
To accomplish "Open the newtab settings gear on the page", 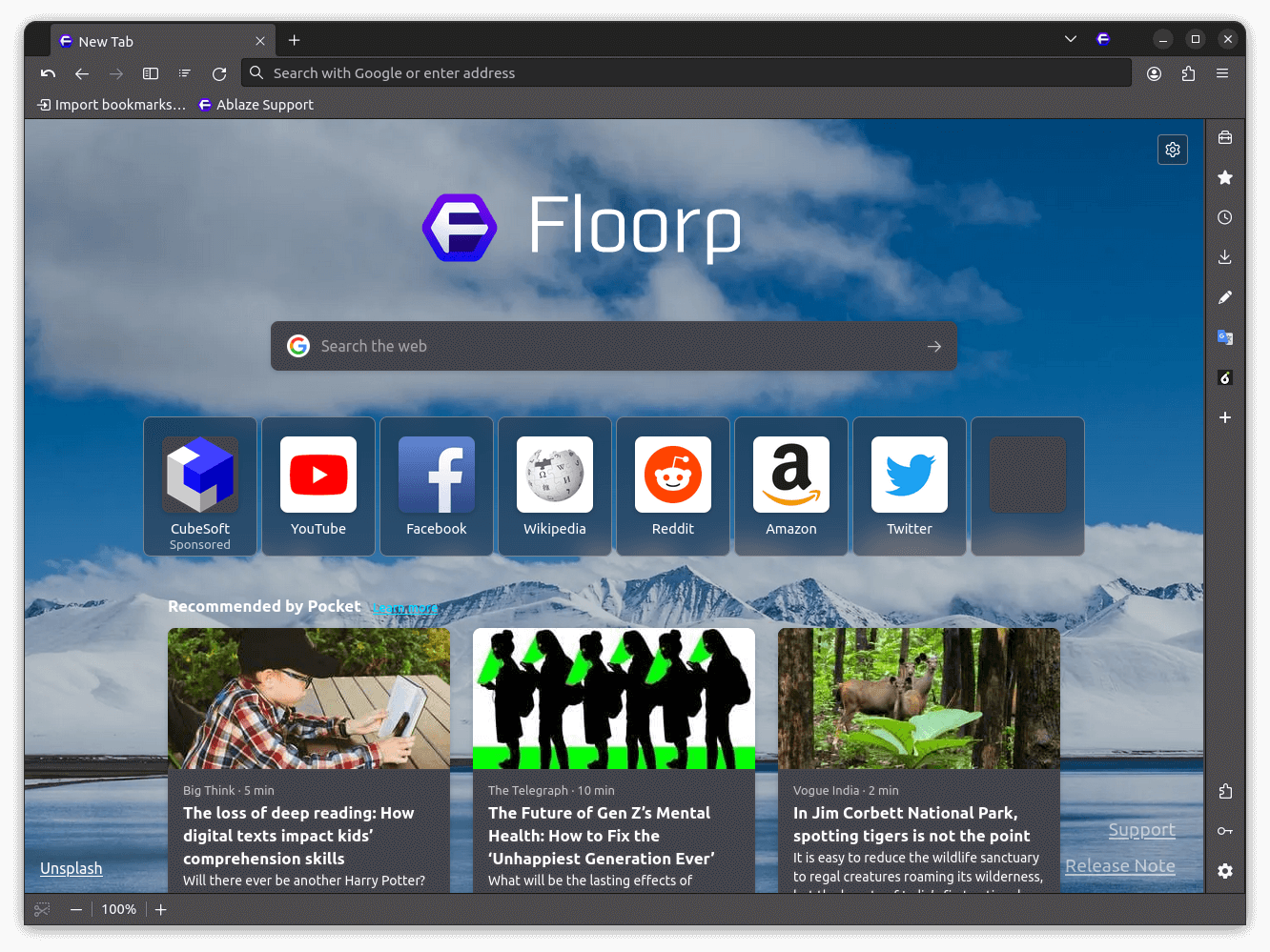I will (1172, 150).
